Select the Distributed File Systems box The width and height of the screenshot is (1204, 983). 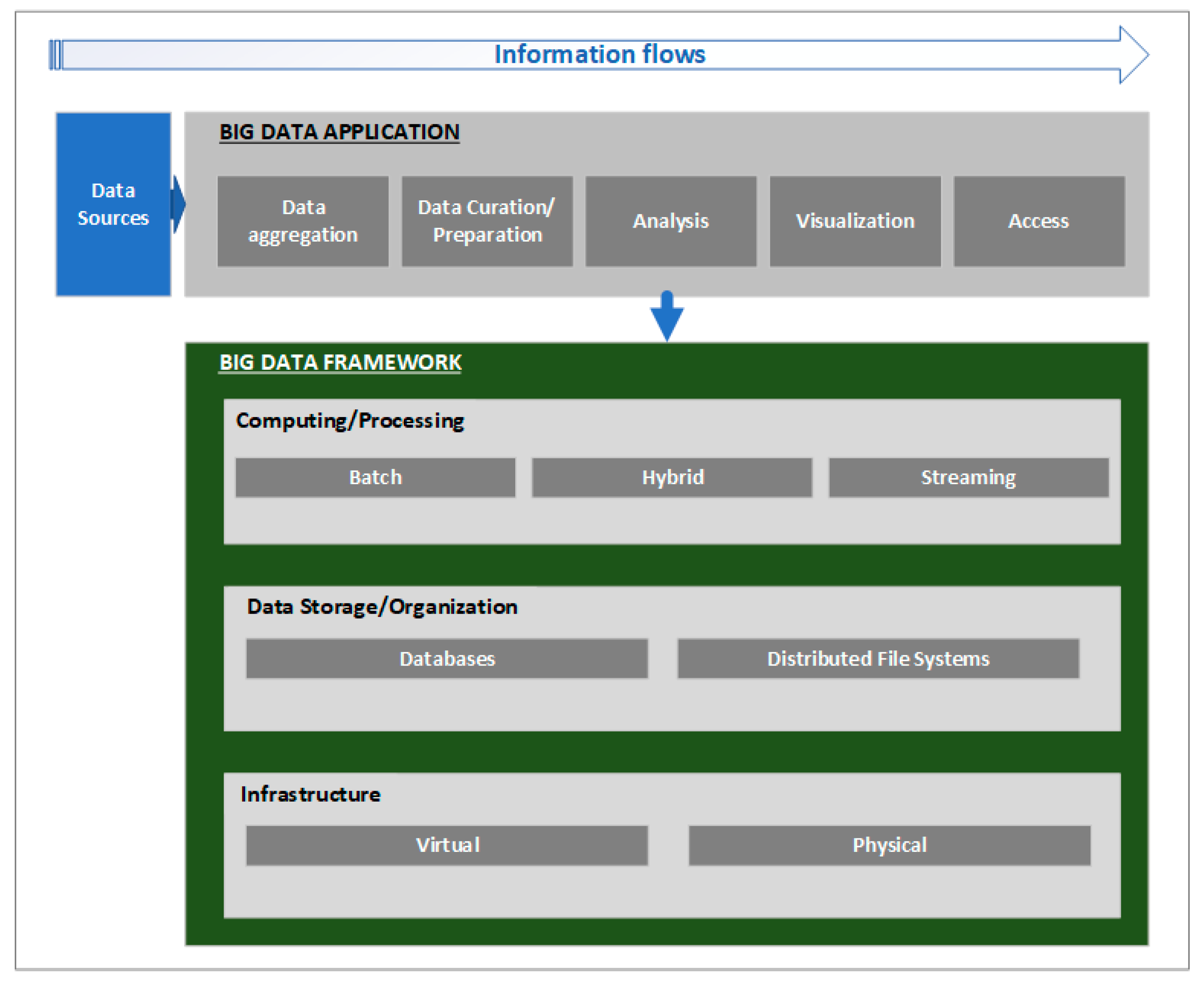click(878, 659)
